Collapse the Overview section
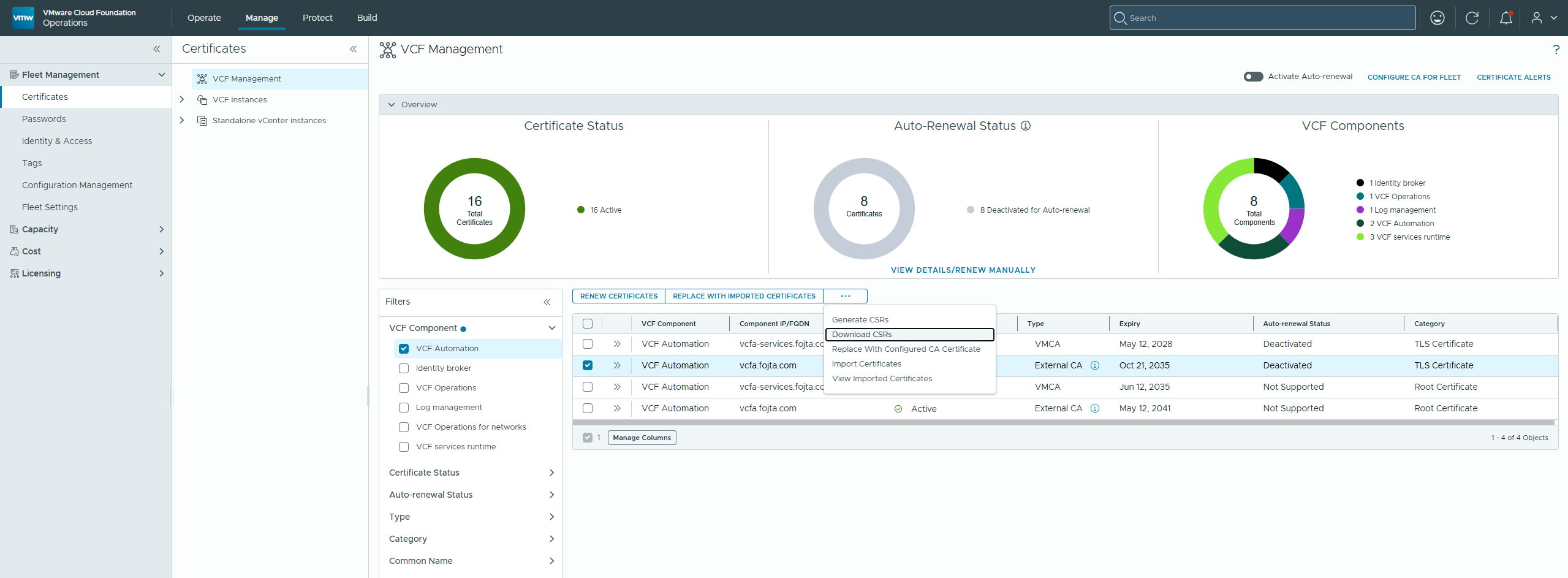The image size is (1568, 578). coord(392,105)
